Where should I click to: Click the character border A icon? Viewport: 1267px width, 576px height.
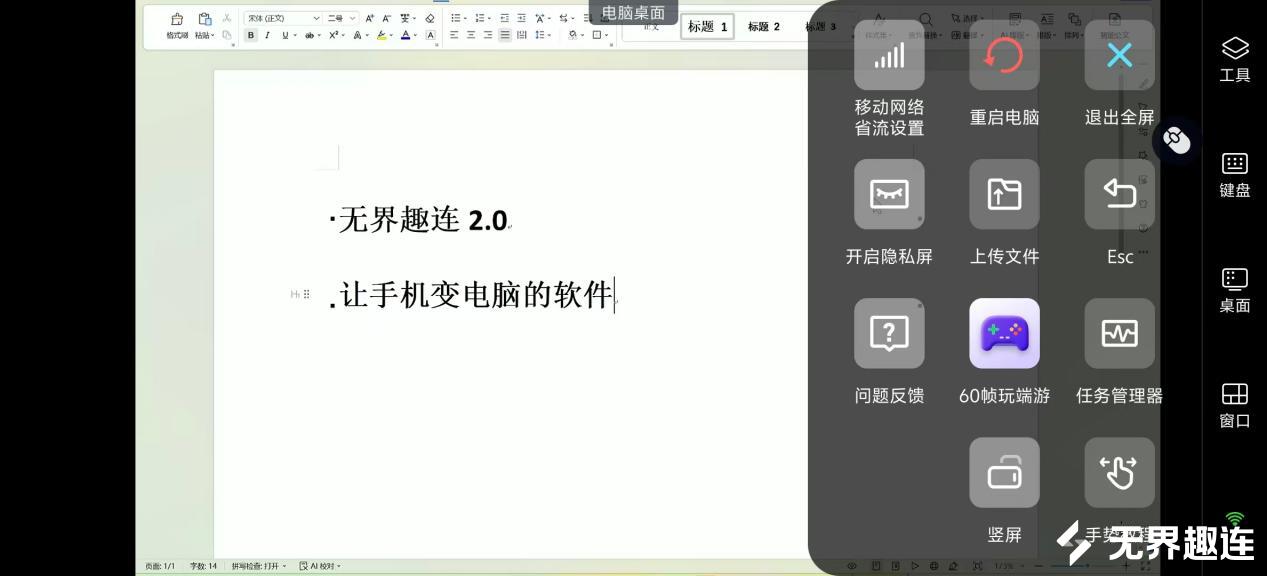(x=430, y=35)
